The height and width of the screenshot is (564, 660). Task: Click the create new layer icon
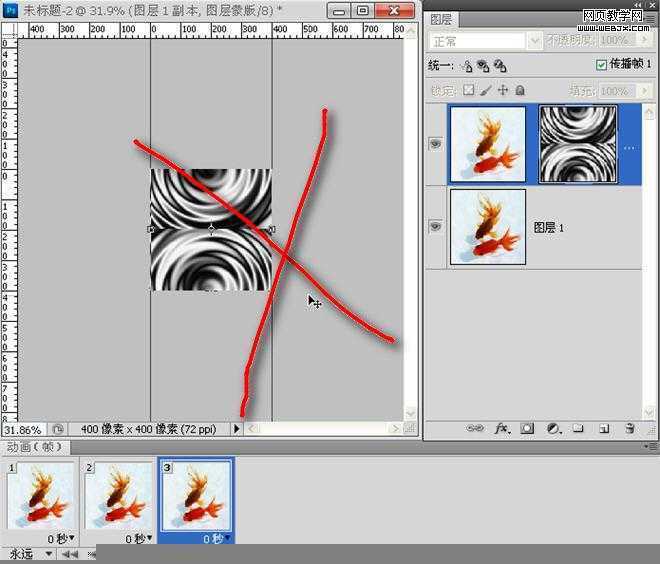point(604,428)
